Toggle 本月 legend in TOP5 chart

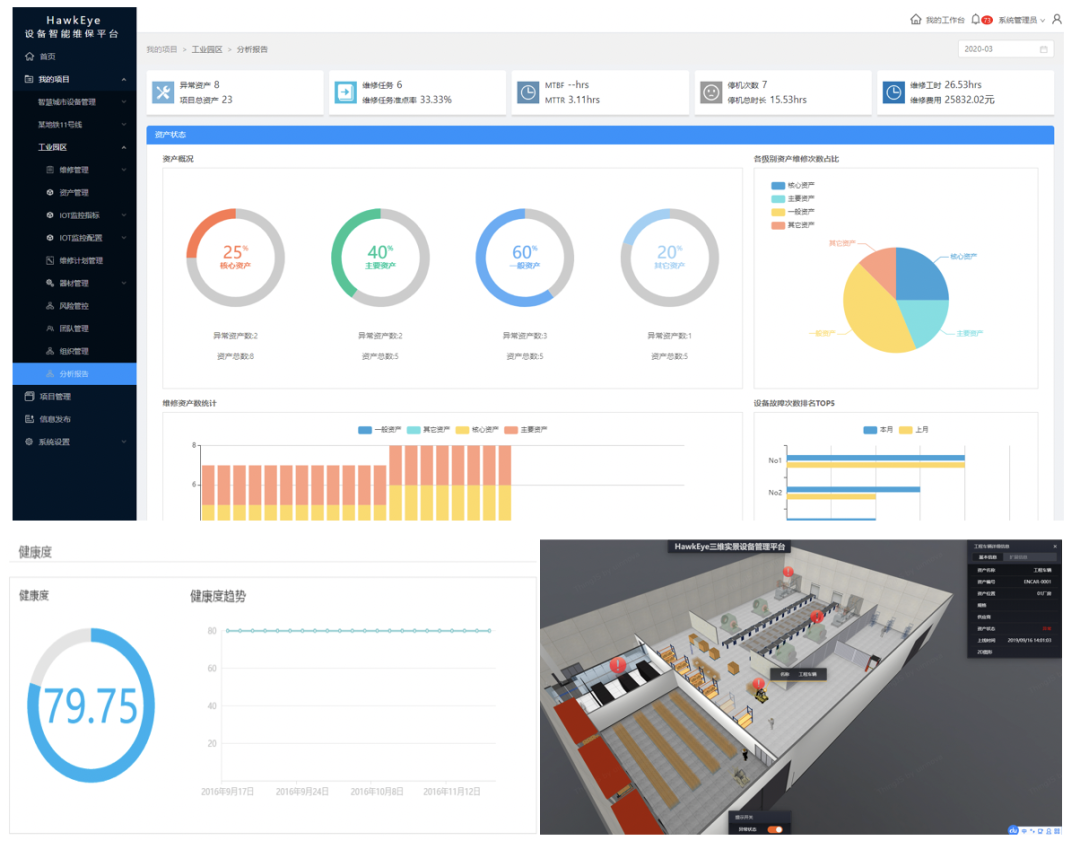[878, 430]
